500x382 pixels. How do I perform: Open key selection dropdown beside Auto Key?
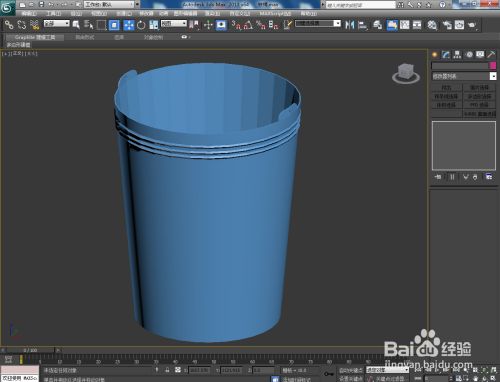[x=387, y=370]
